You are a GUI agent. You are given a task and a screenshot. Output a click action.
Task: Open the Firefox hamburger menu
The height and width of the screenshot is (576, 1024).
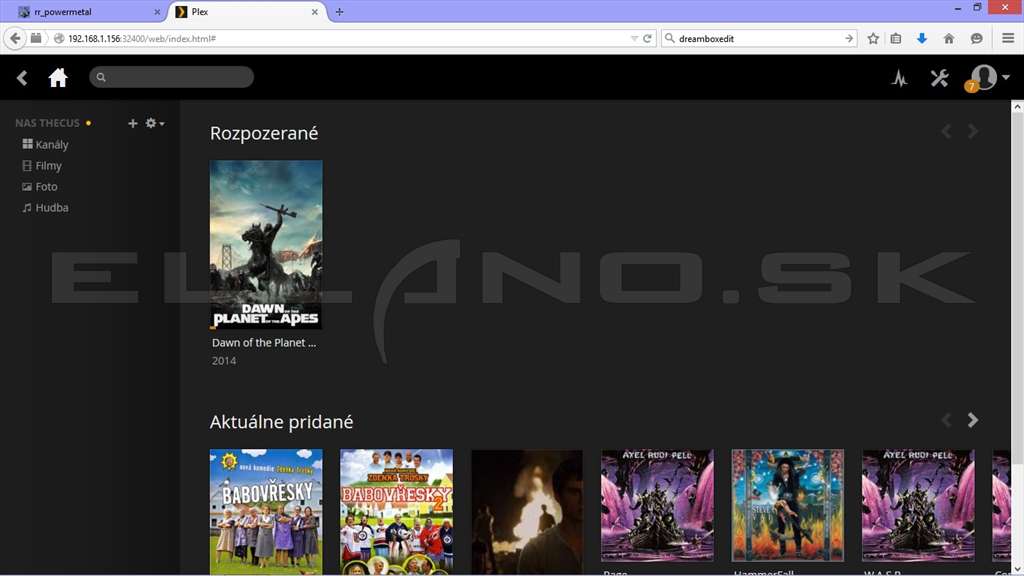pyautogui.click(x=1008, y=39)
